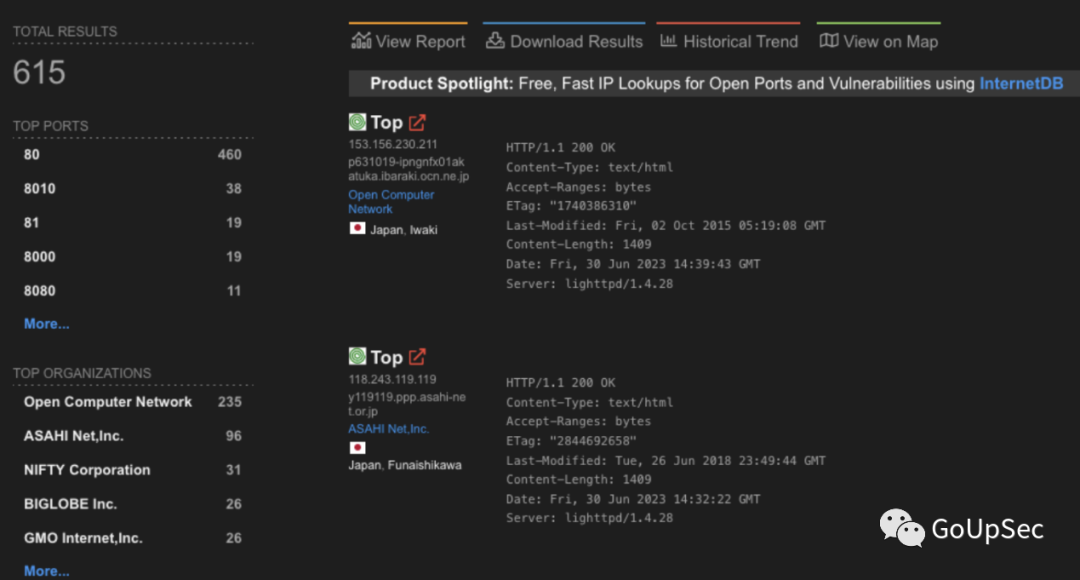Viewport: 1080px width, 580px height.
Task: Open the Download Results tab
Action: [564, 38]
